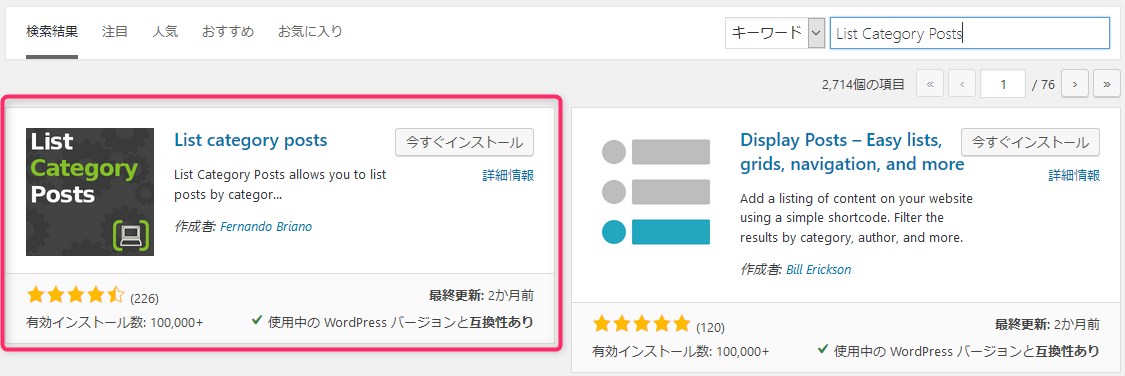Click Display Posts 最終更新 text
Viewport: 1125px width, 376px height.
pos(1048,325)
